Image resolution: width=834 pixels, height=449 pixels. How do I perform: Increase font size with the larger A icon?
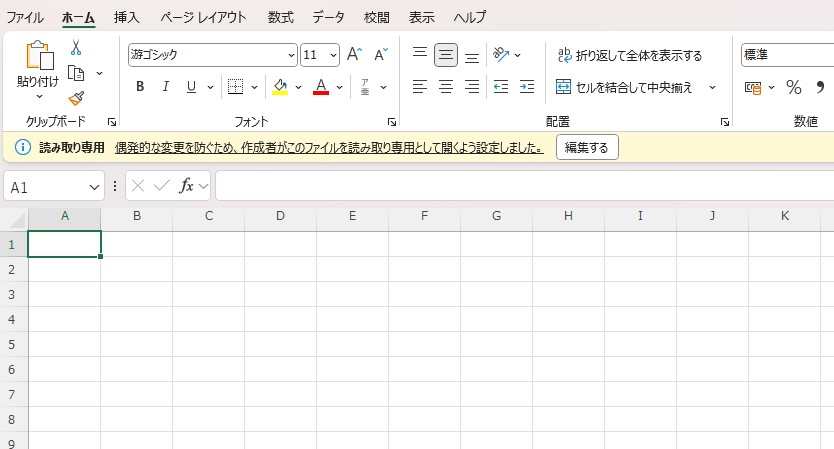pyautogui.click(x=354, y=54)
